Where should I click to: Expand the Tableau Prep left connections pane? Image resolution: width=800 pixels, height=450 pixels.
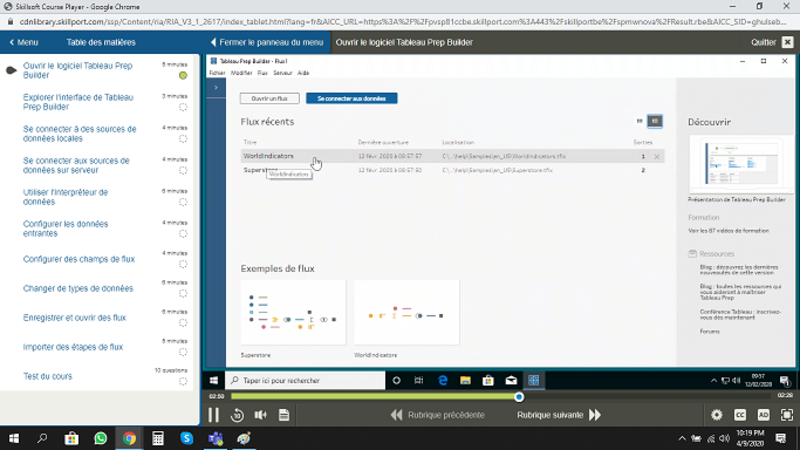pos(216,88)
